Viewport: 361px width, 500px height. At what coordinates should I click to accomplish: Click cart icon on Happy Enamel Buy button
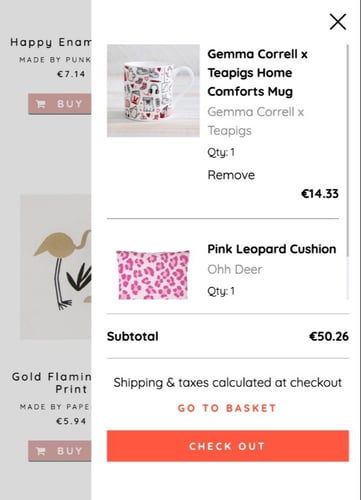41,104
